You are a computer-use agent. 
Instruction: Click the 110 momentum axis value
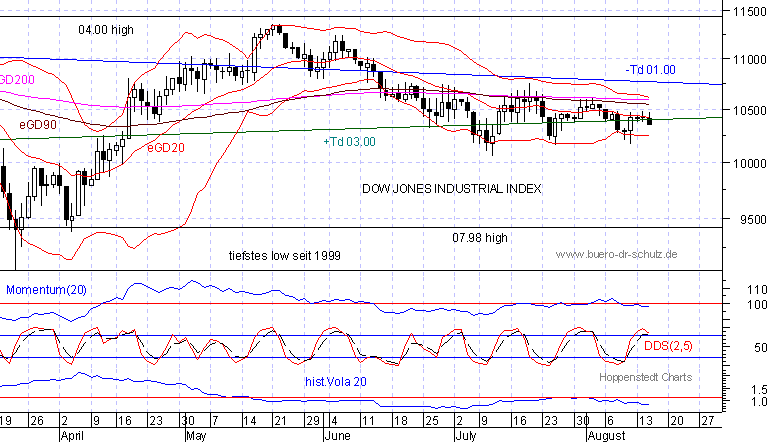click(757, 290)
